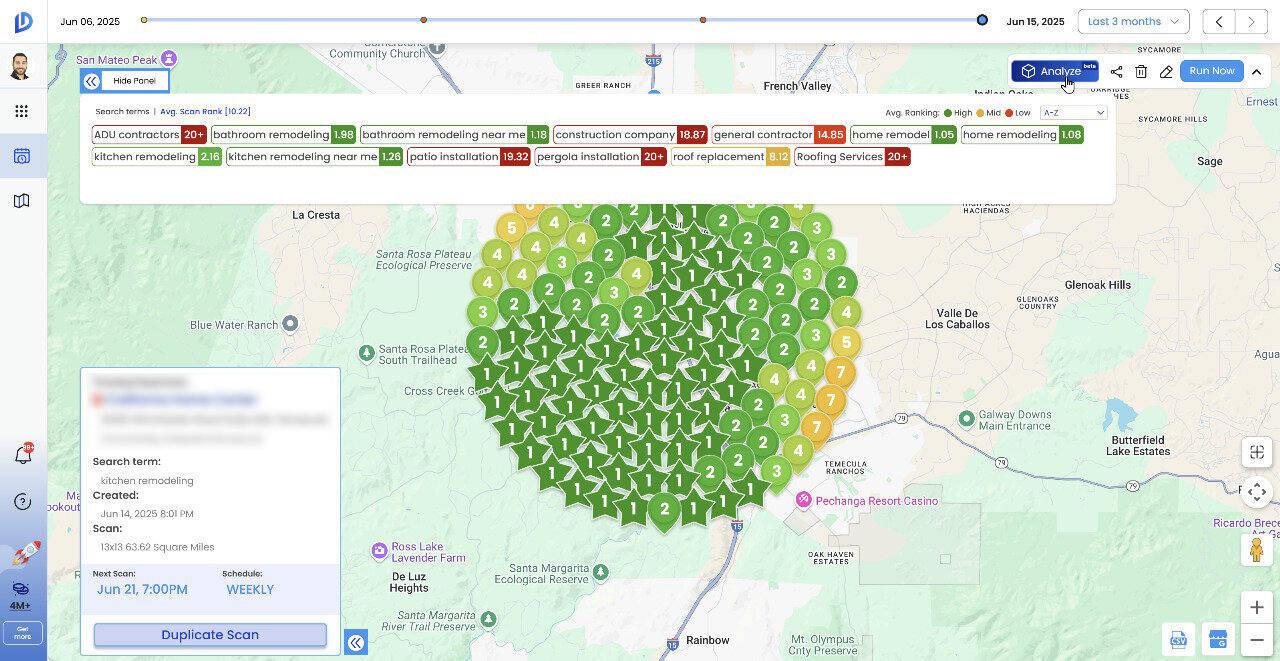Open the scheduled scans calendar icon
Image resolution: width=1280 pixels, height=661 pixels.
[22, 156]
